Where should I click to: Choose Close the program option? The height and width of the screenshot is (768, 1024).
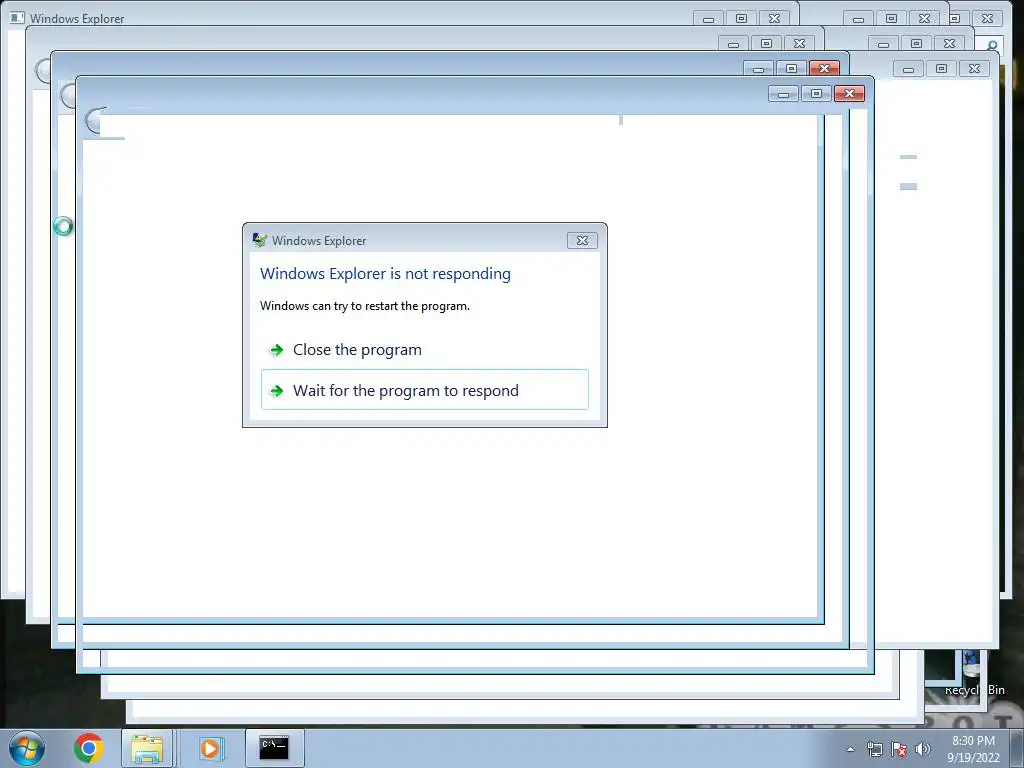pyautogui.click(x=424, y=350)
